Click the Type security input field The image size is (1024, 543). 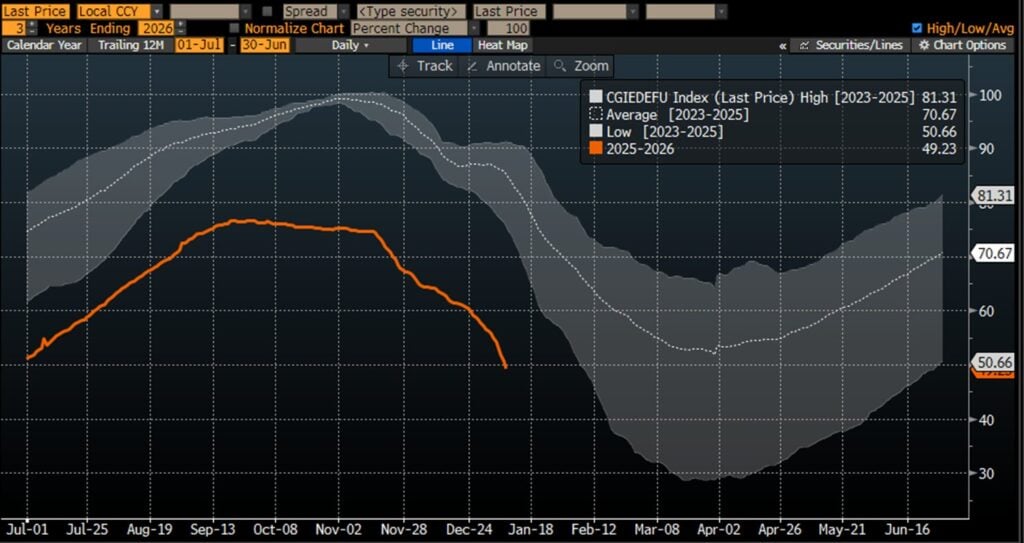[x=411, y=11]
